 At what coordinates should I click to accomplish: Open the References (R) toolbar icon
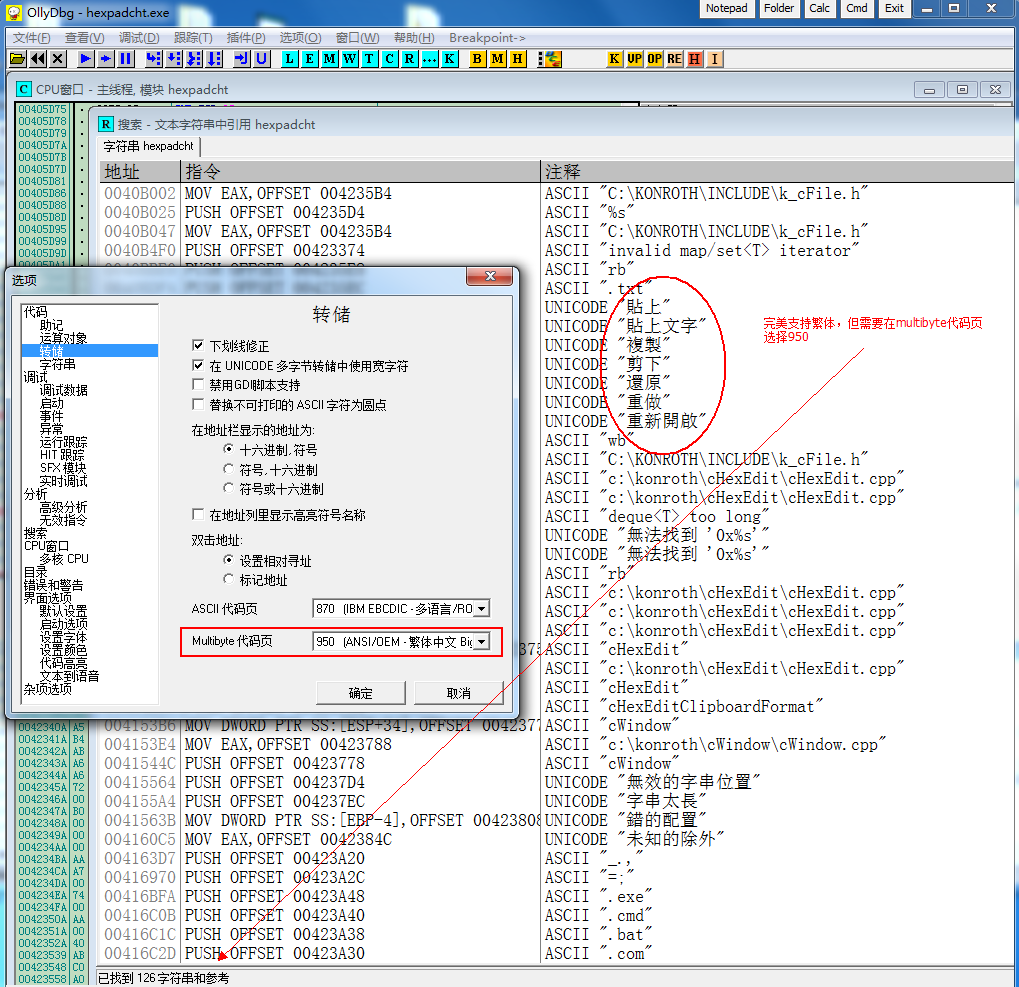click(x=409, y=59)
